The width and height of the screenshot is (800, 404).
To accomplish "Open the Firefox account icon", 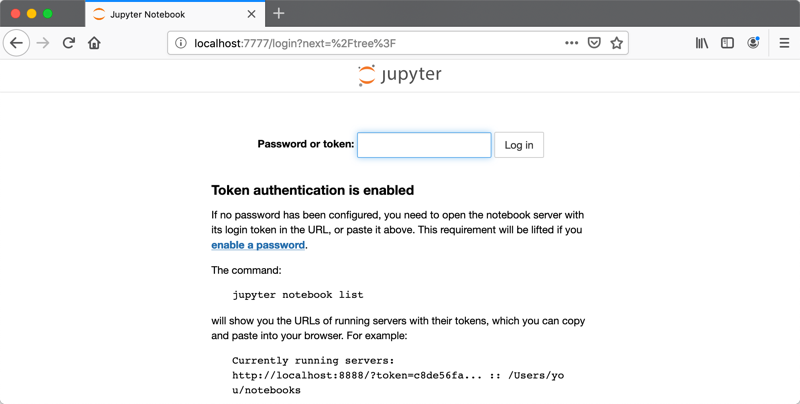I will click(753, 43).
